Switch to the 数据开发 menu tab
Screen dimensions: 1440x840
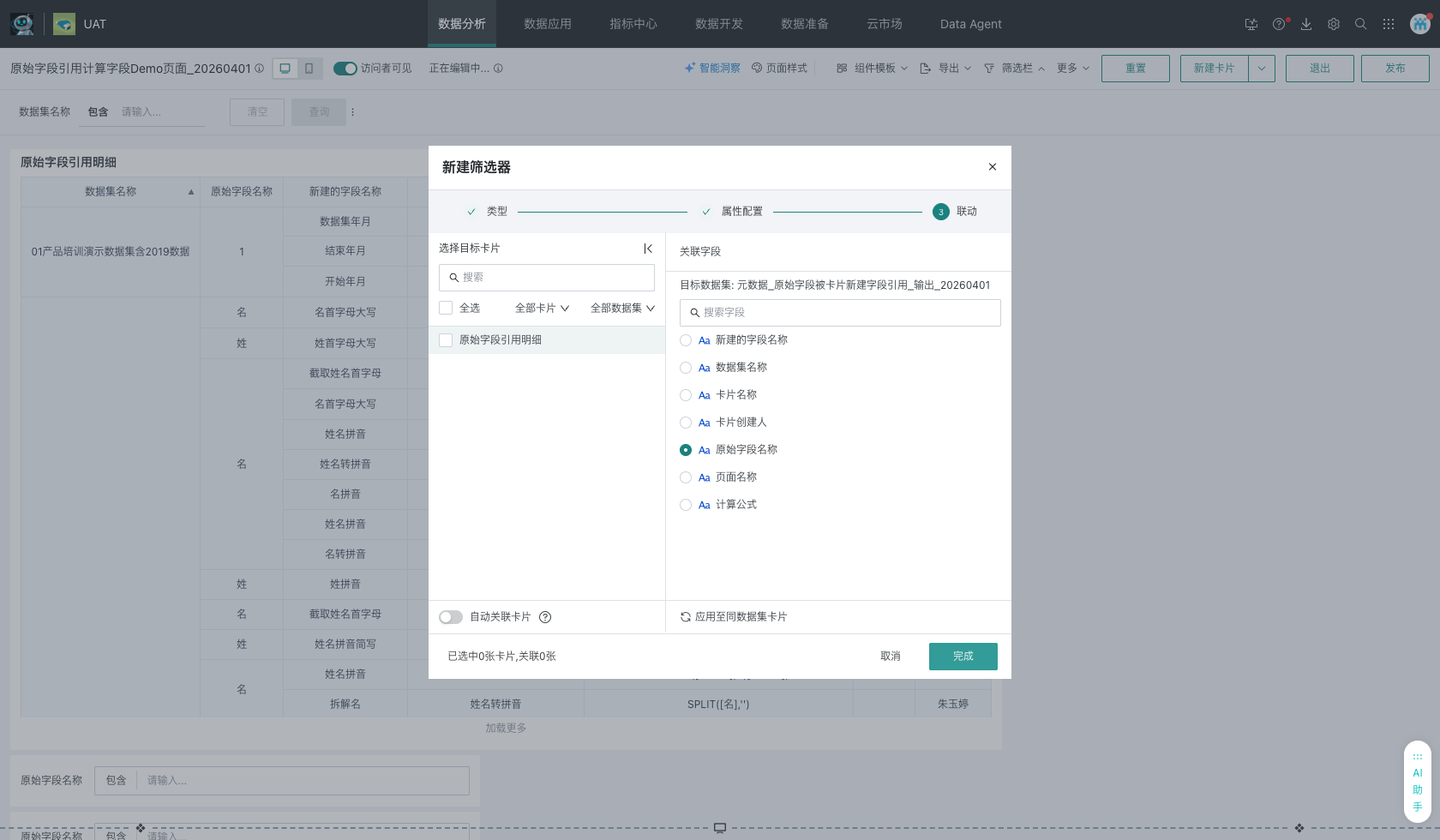(x=719, y=24)
